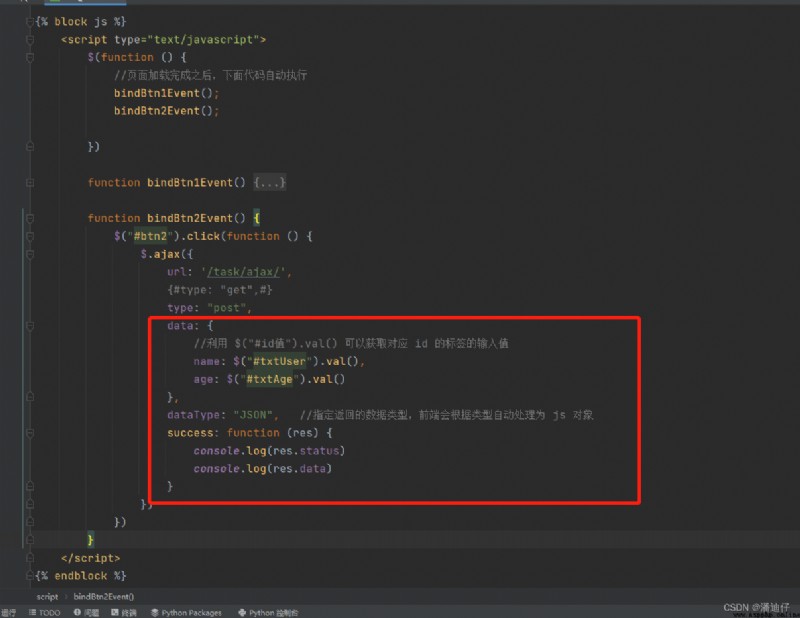Collapse fold marker on the 'data: {' line
Screen dimensions: 800x618
30,326
